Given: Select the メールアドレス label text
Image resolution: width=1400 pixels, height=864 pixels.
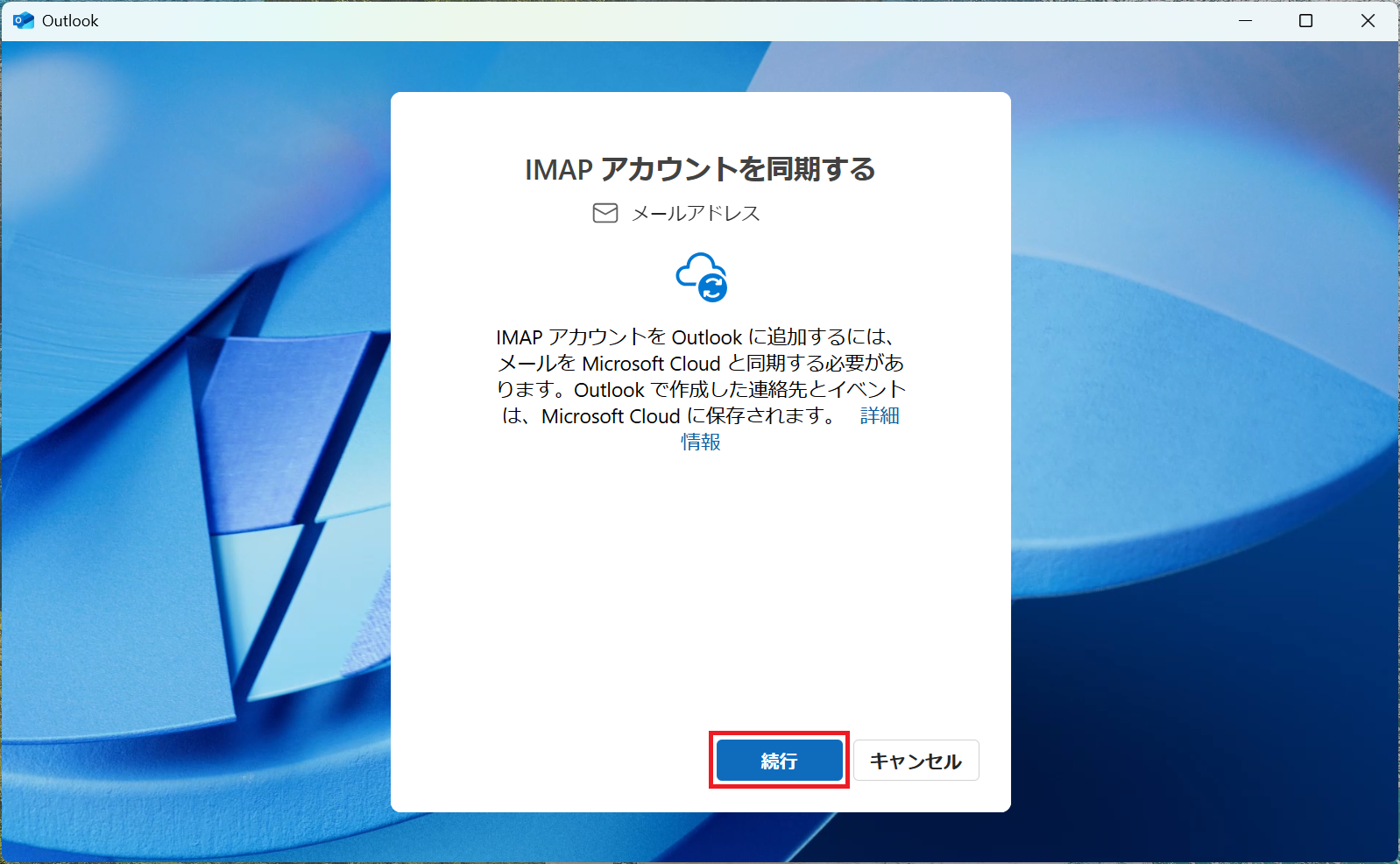Looking at the screenshot, I should click(696, 214).
